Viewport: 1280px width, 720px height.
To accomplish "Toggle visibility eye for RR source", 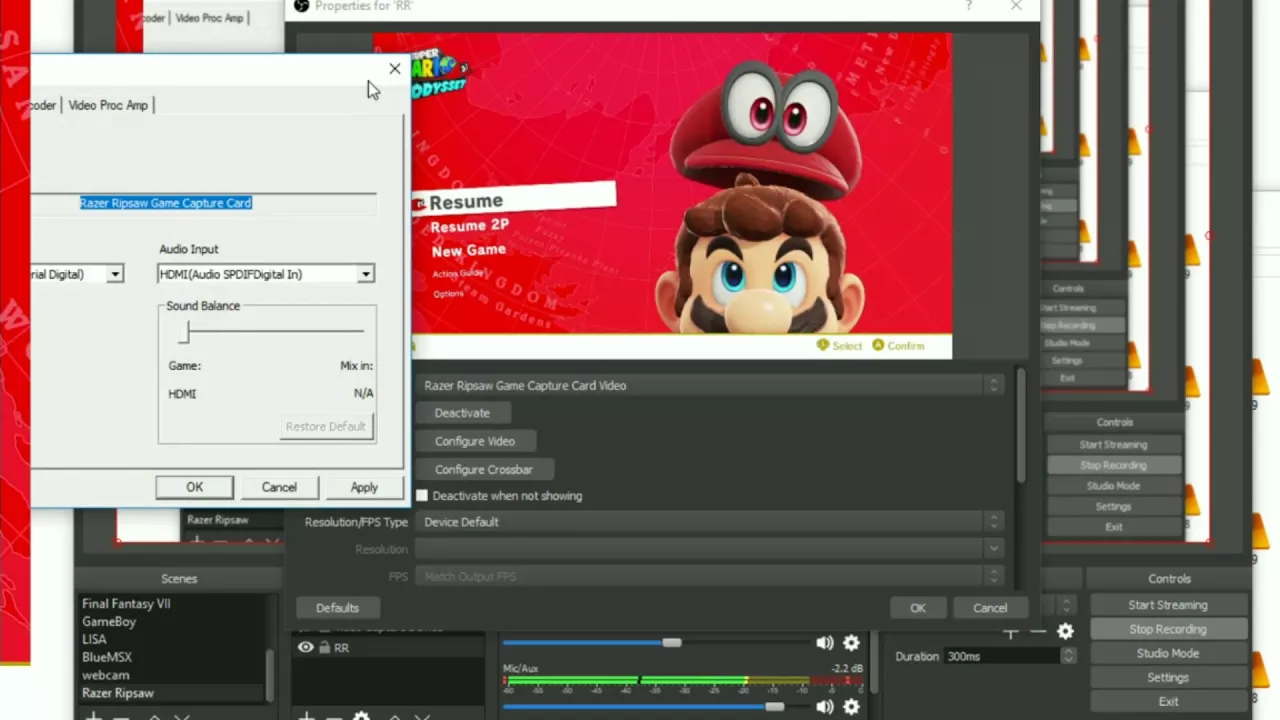I will coord(306,648).
